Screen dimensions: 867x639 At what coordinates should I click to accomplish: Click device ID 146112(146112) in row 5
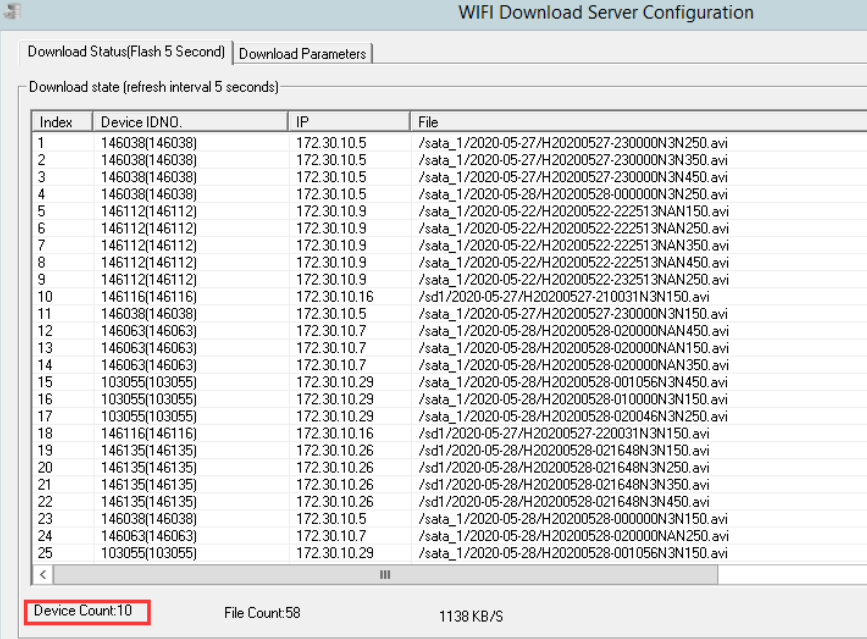coord(149,212)
